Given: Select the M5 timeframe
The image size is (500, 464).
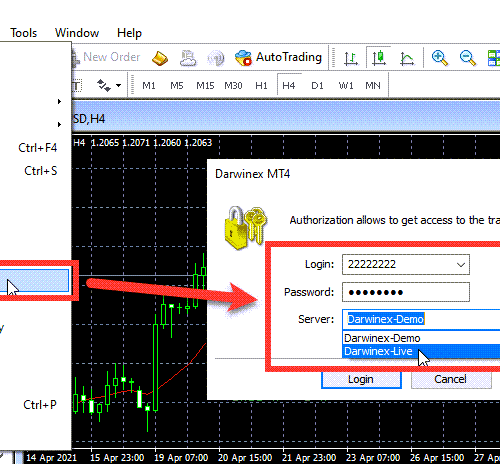Looking at the screenshot, I should pyautogui.click(x=177, y=86).
